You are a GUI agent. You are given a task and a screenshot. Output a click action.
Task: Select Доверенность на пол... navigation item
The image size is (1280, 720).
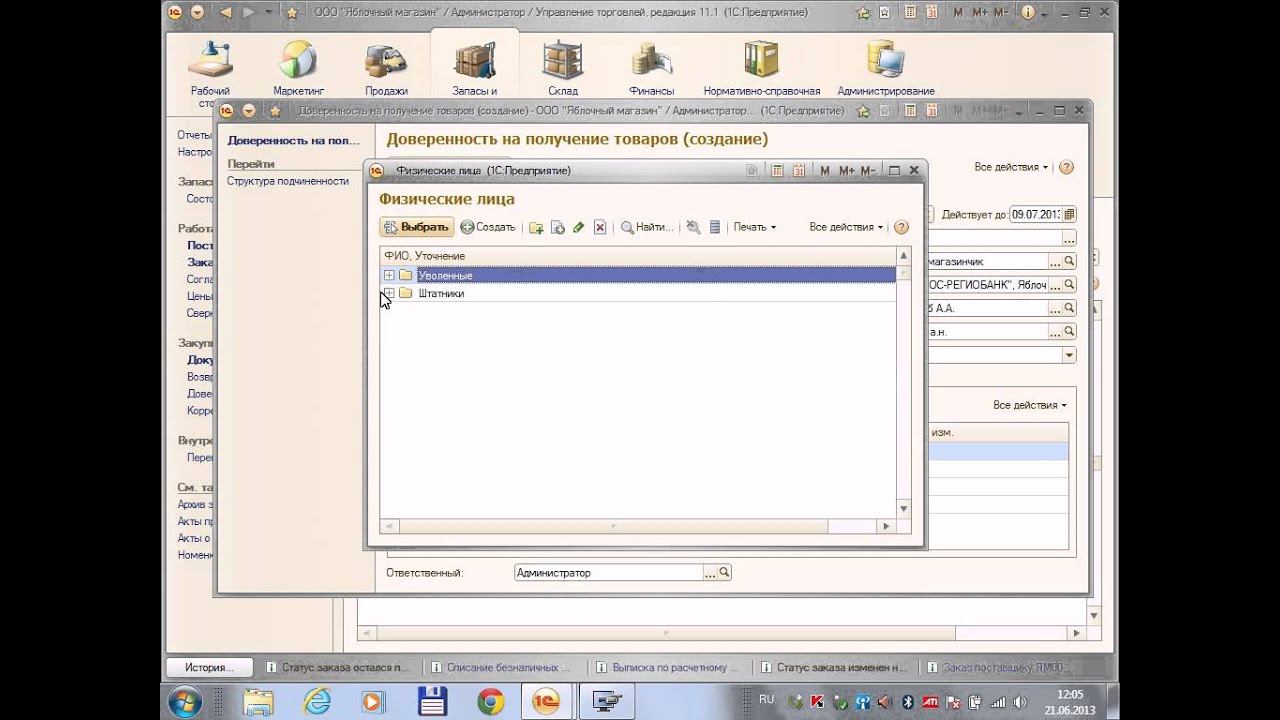[293, 141]
